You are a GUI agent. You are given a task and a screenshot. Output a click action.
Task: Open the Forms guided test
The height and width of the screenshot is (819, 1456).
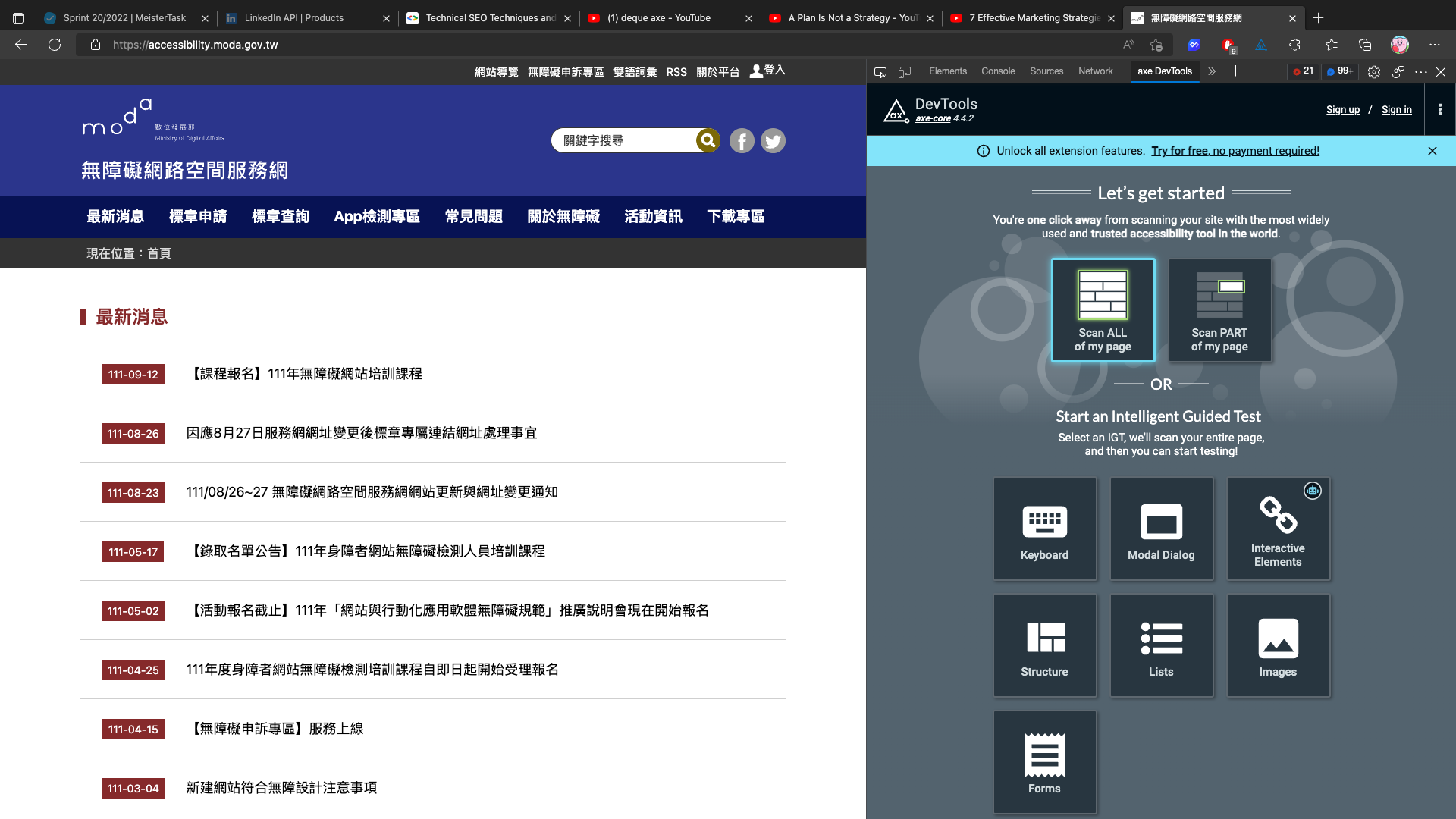coord(1044,762)
